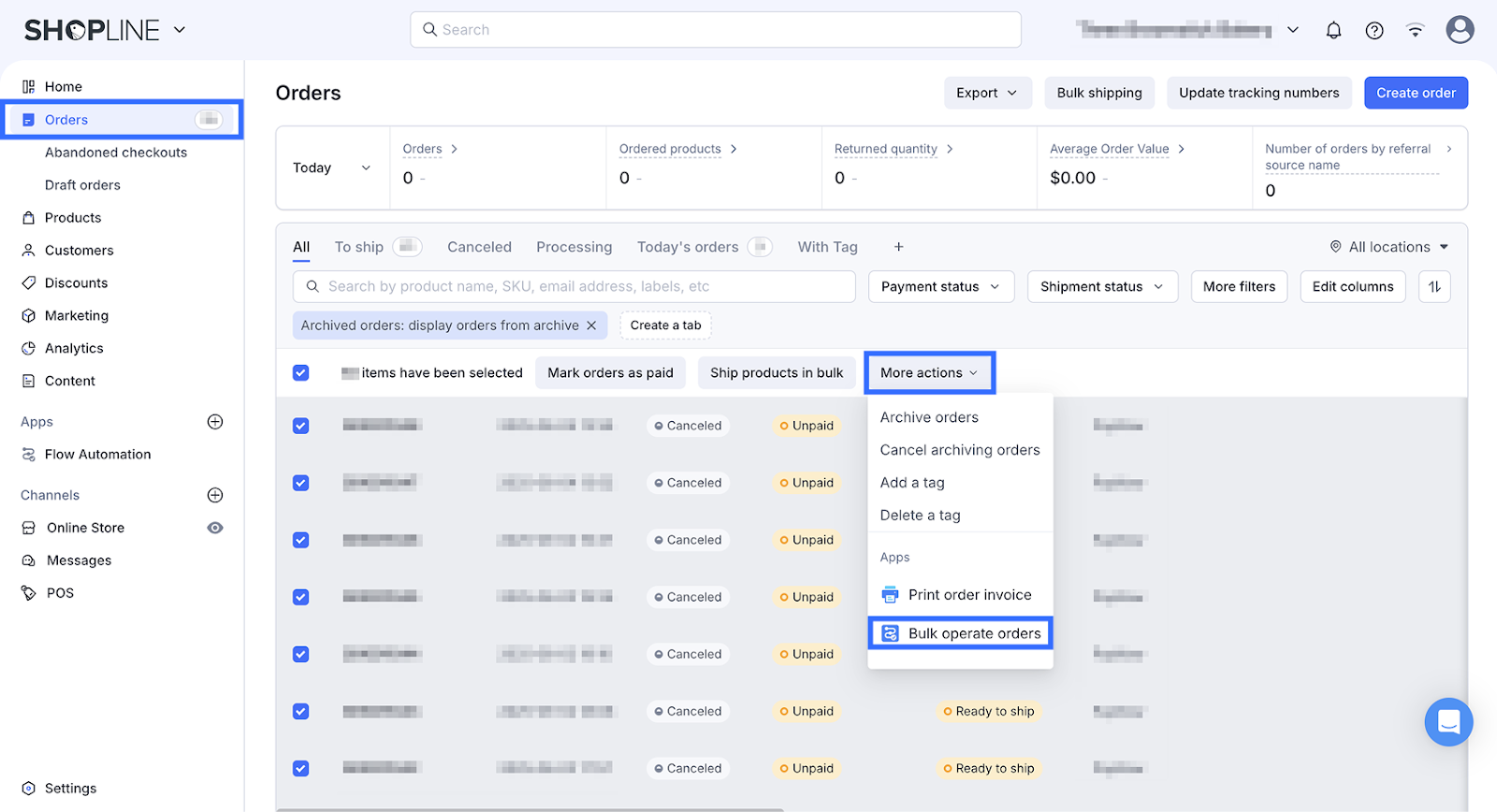Viewport: 1497px width, 812px height.
Task: Click the sort order arrows icon
Action: pyautogui.click(x=1434, y=286)
